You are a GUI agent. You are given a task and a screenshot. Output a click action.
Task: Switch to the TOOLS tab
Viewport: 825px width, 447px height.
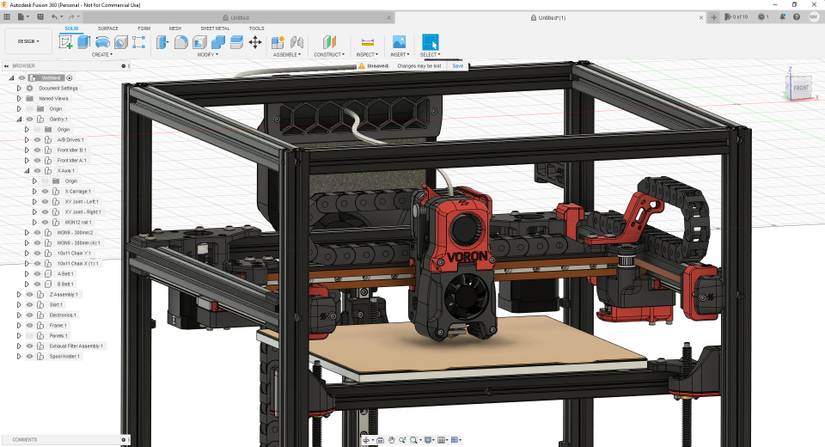coord(256,28)
